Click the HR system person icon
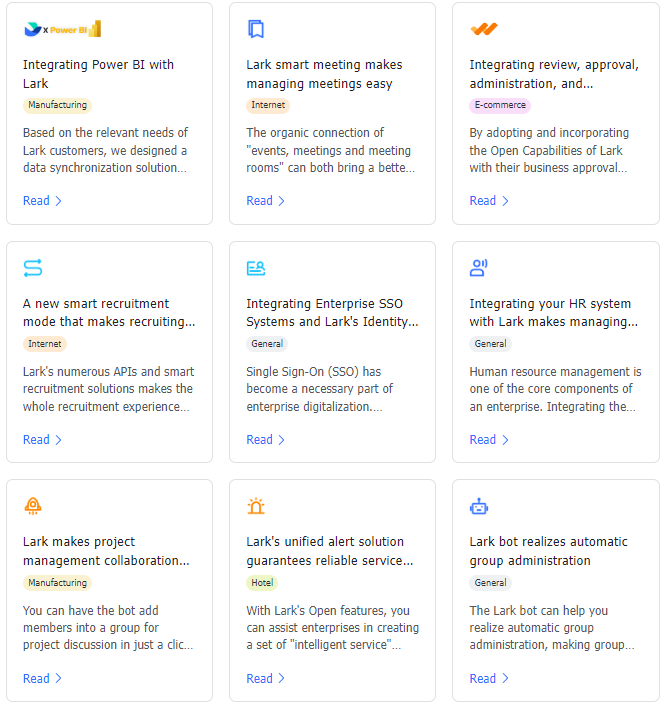 [479, 268]
